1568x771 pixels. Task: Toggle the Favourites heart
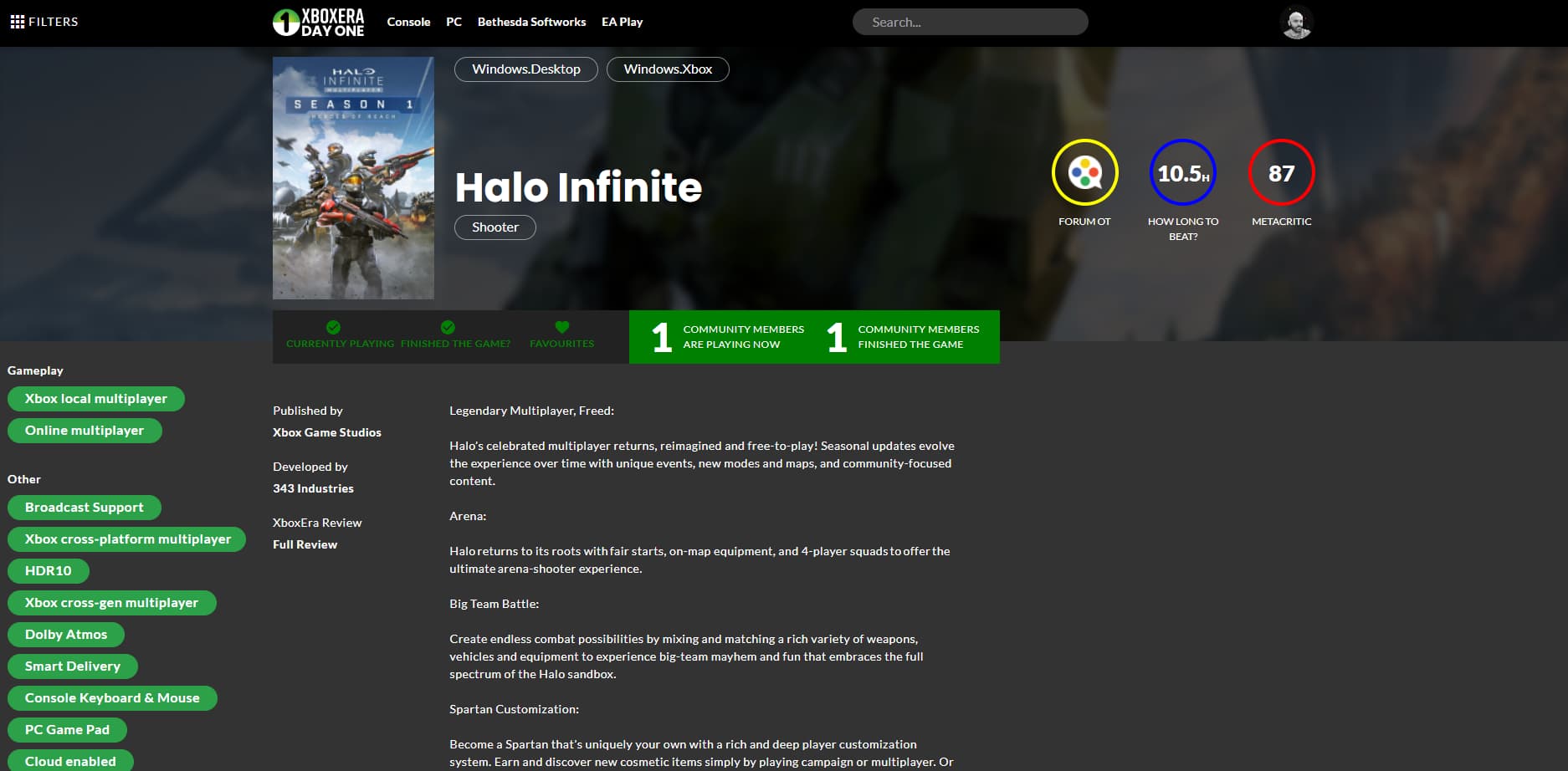point(561,327)
